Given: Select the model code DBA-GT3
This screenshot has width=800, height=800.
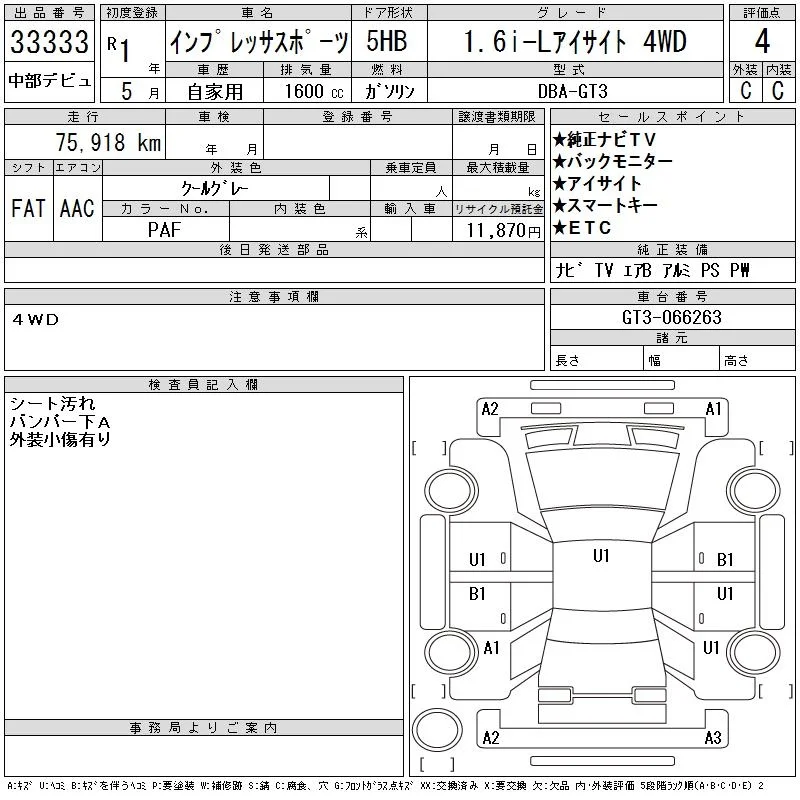Looking at the screenshot, I should point(573,91).
